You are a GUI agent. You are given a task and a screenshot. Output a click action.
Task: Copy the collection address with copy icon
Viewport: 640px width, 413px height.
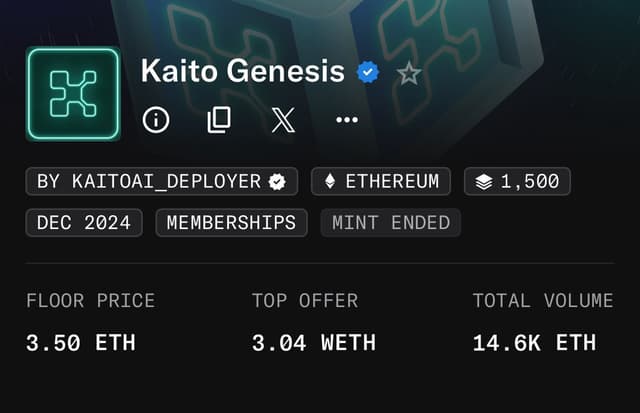click(x=219, y=120)
